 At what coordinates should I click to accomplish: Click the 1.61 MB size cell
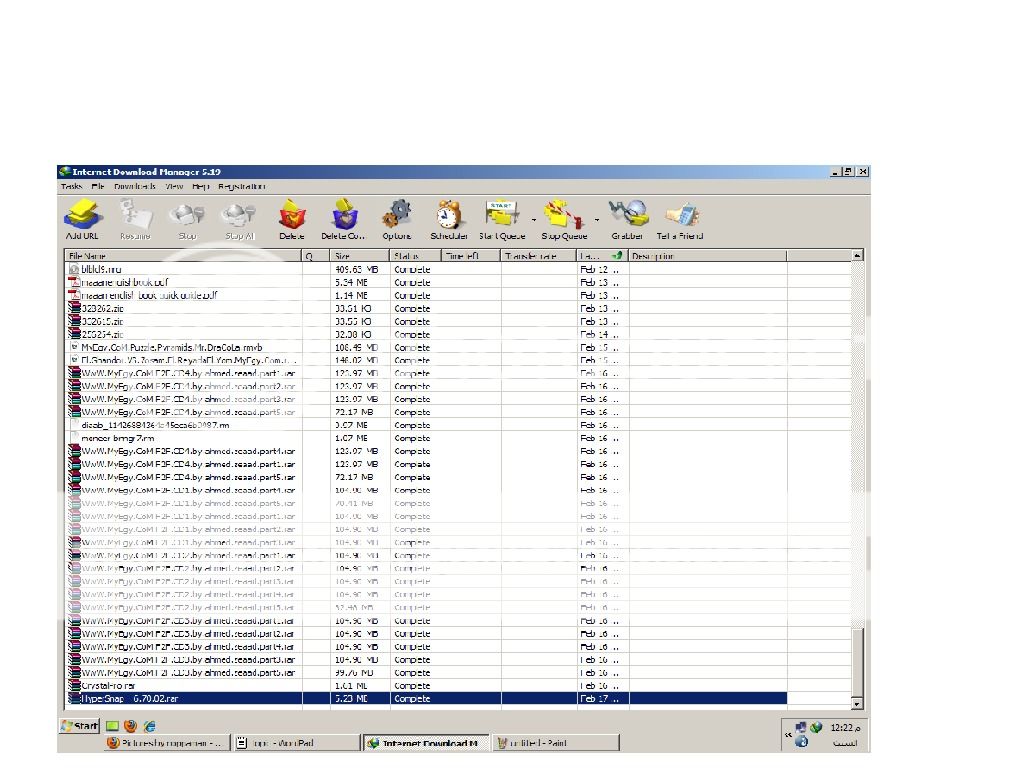[x=351, y=686]
